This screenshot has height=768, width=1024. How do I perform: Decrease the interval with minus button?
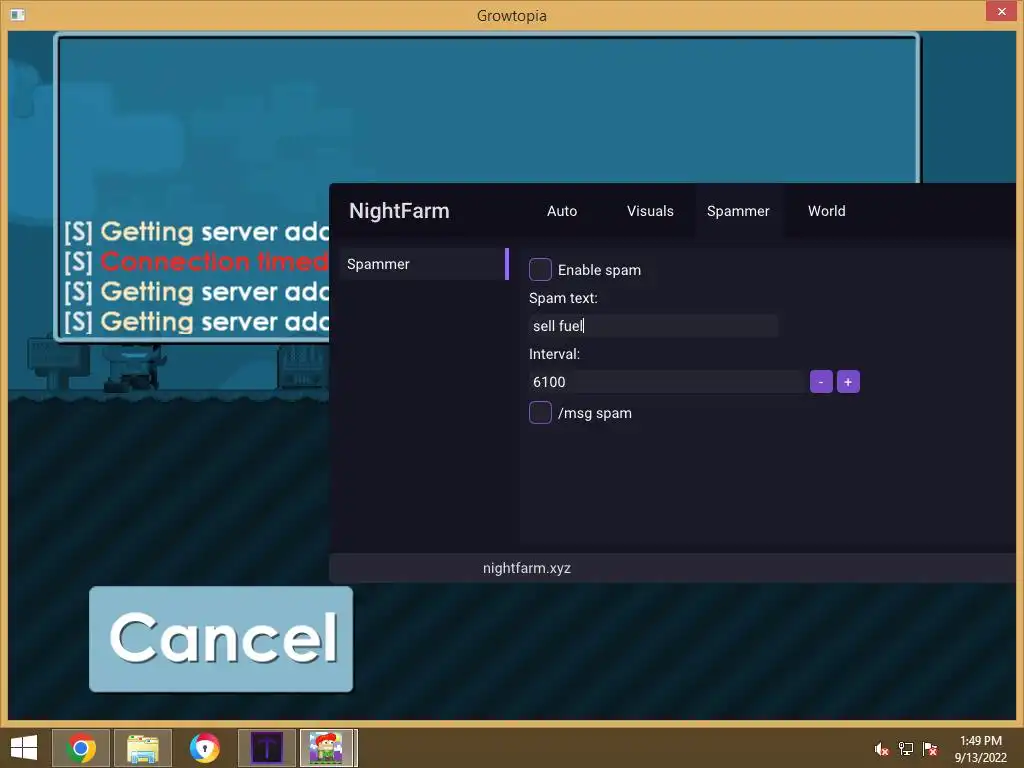click(x=821, y=382)
